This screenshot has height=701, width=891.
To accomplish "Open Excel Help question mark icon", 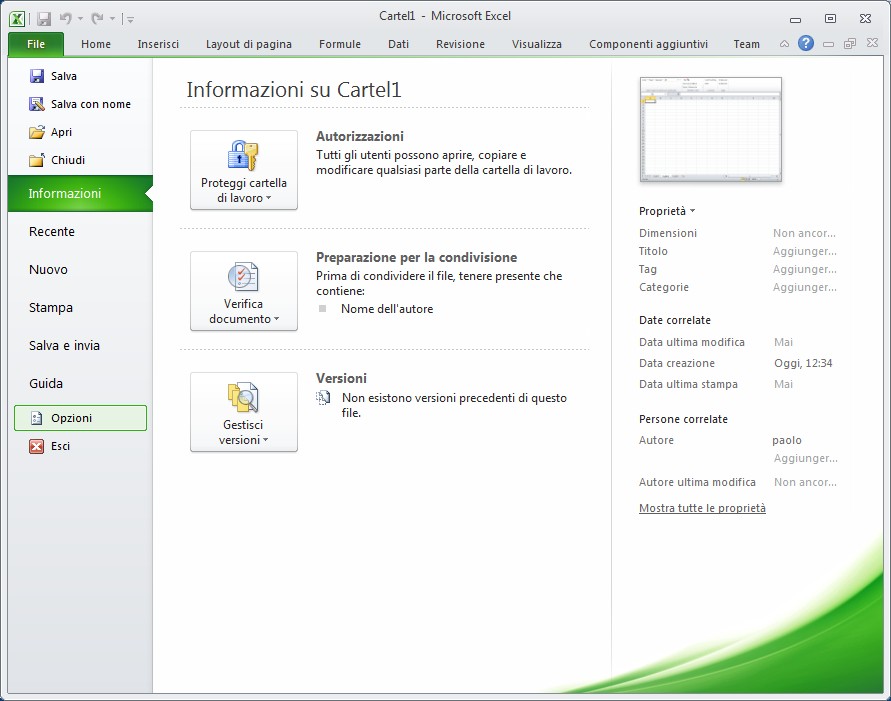I will click(806, 43).
